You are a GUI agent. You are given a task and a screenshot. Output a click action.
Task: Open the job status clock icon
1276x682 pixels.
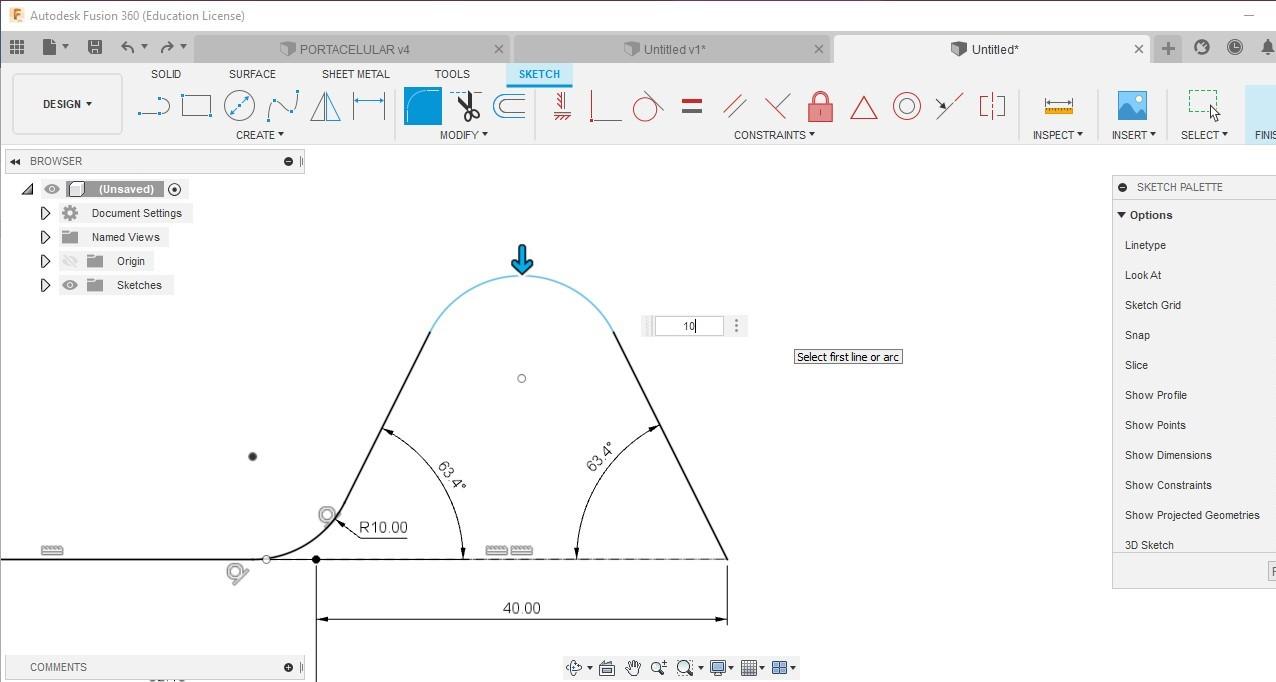(1235, 47)
